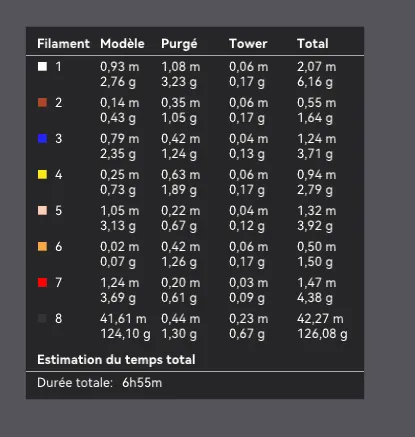The height and width of the screenshot is (437, 415).
Task: Click the total weight 1,50 g
Action: coord(315,262)
